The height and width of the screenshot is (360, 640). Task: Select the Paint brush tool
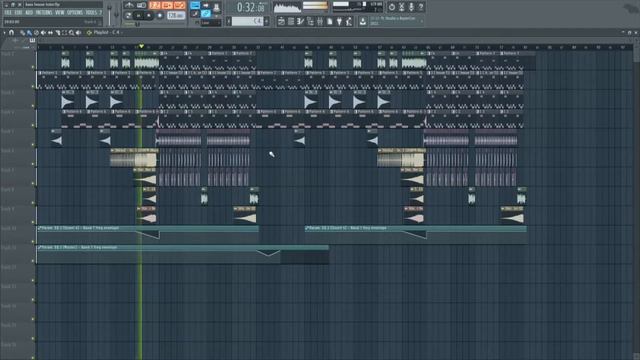pyautogui.click(x=29, y=33)
